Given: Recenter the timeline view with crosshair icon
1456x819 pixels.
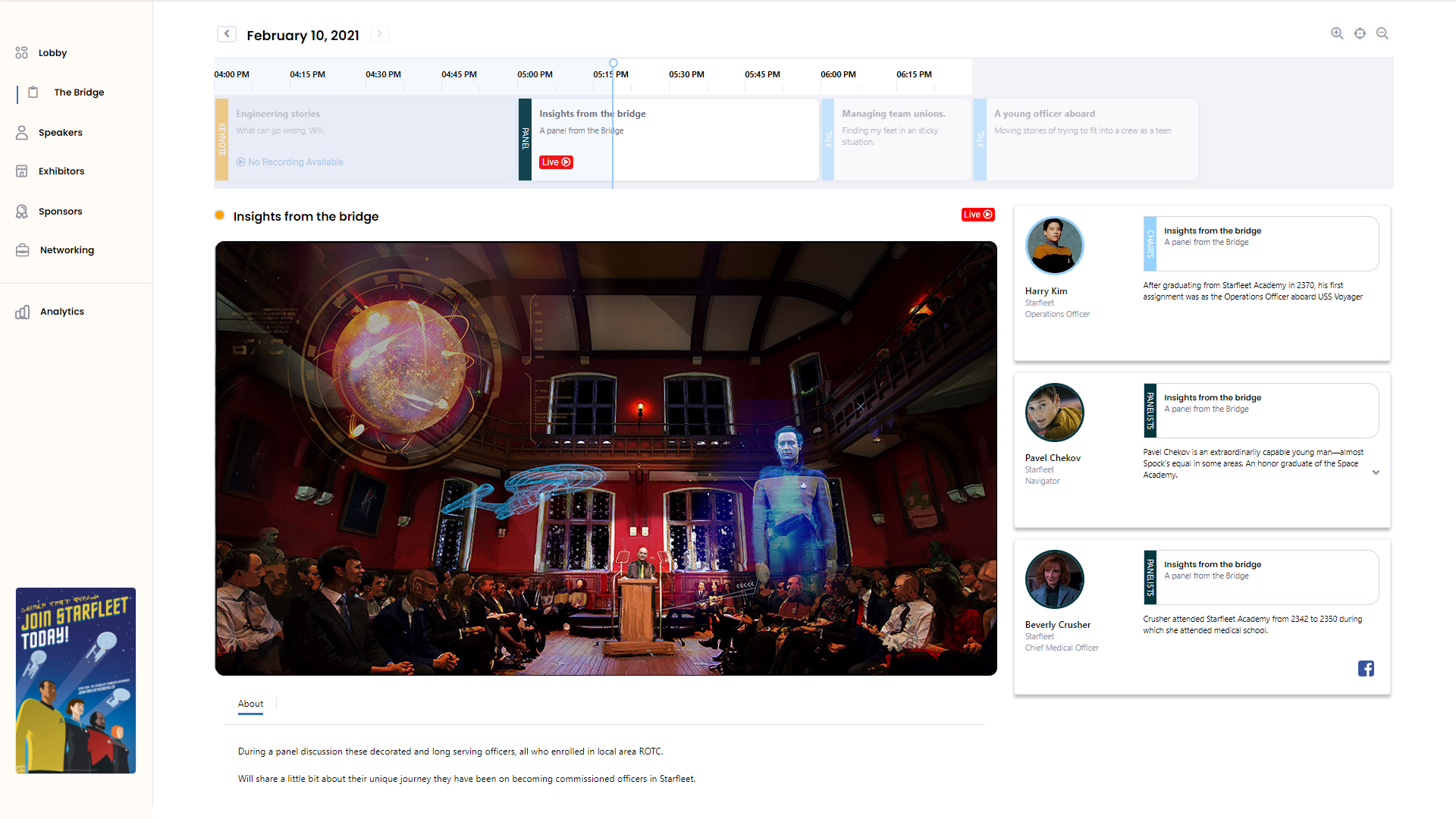Looking at the screenshot, I should (x=1360, y=33).
